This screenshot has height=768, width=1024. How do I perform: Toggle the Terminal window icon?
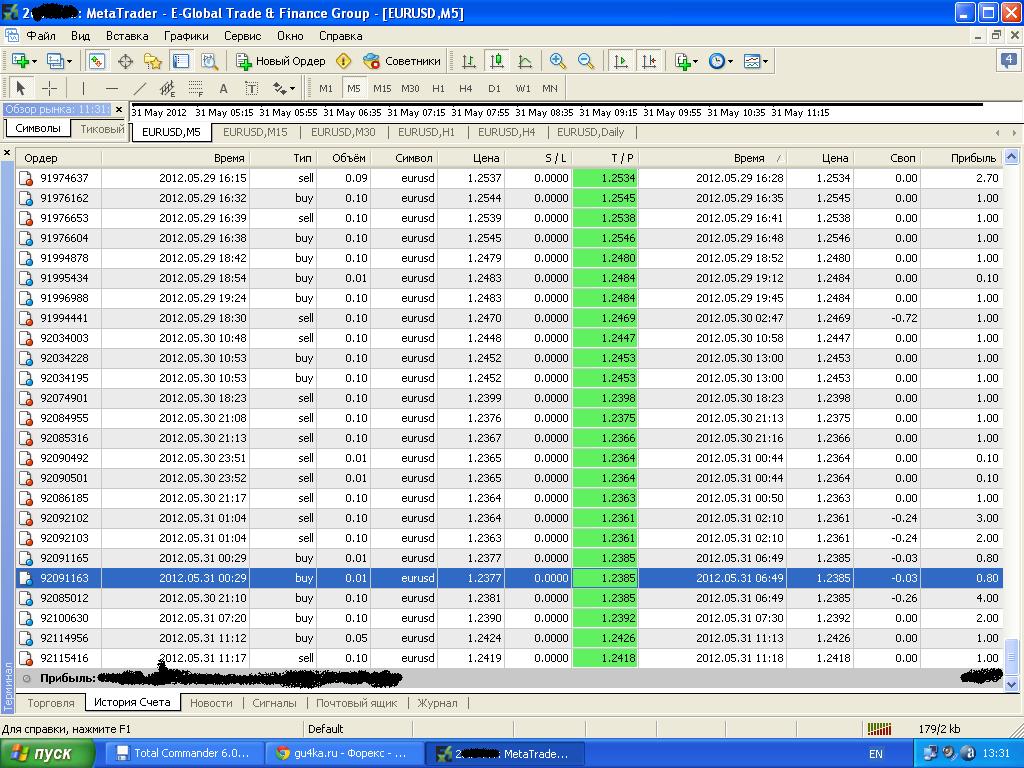[x=181, y=61]
